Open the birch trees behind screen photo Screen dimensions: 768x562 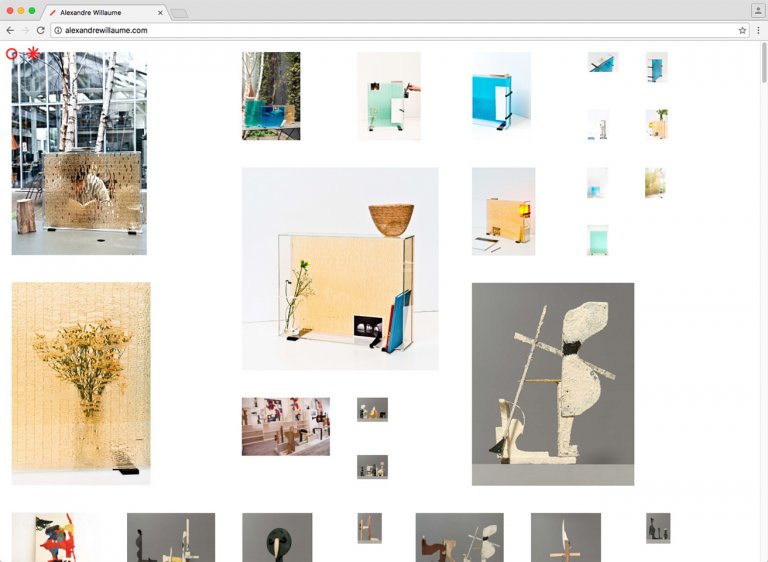click(x=79, y=153)
